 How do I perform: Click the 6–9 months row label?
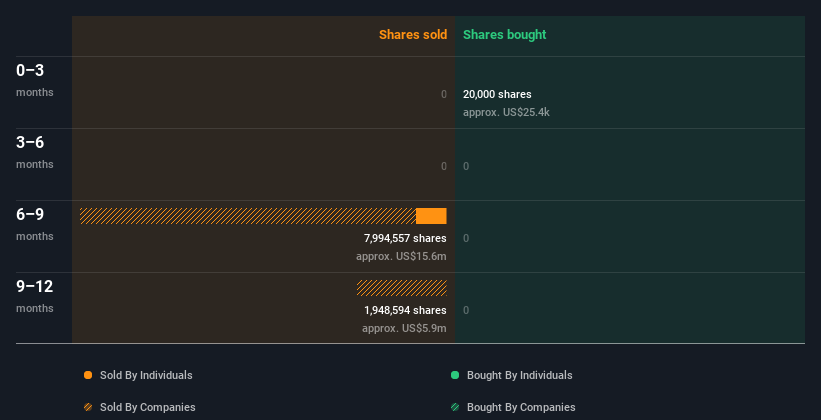[35, 224]
